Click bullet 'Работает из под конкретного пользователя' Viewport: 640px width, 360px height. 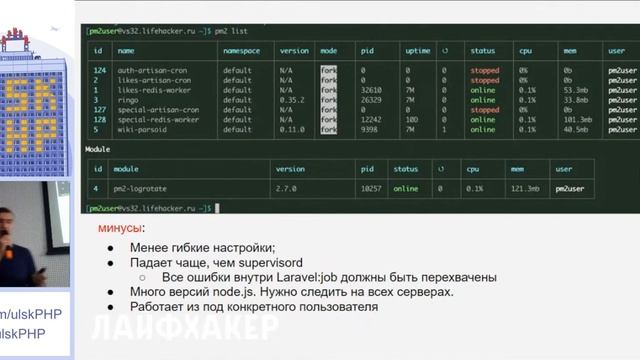coord(254,307)
